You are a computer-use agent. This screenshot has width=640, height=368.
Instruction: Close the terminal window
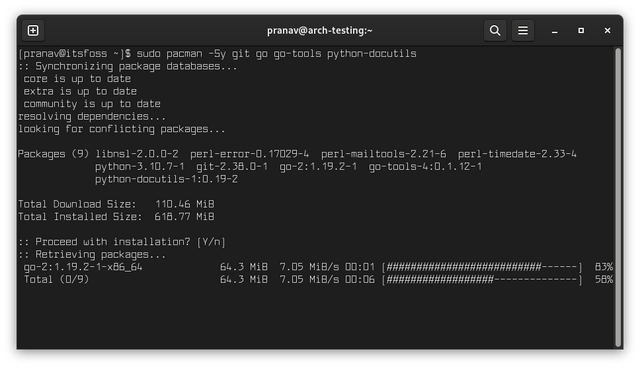[x=607, y=31]
